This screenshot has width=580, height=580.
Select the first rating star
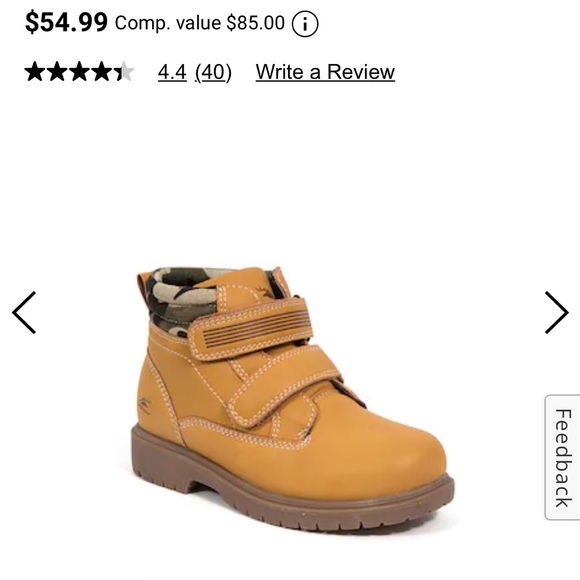click(35, 71)
